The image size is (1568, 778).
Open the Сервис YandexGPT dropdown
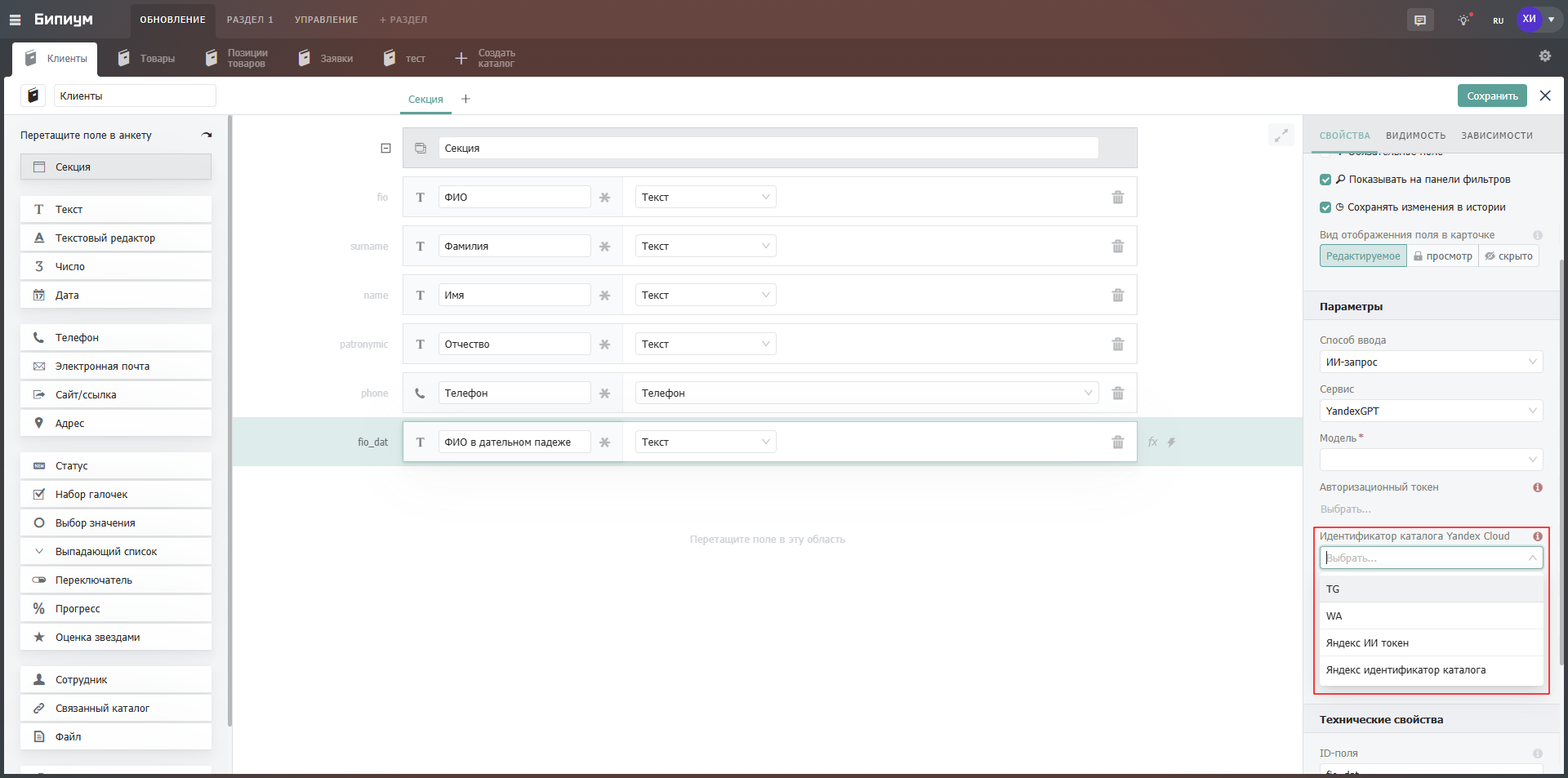(1430, 411)
